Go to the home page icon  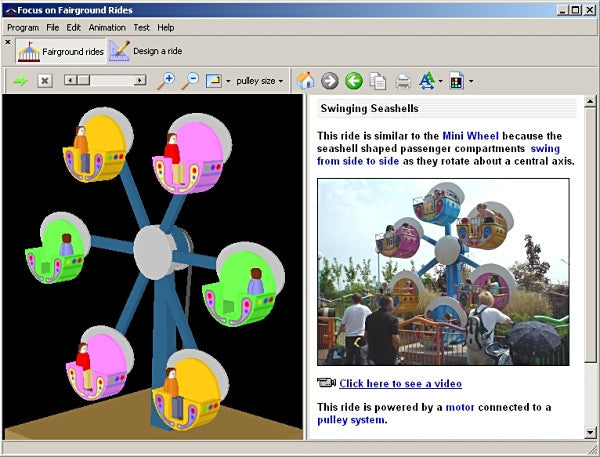306,81
